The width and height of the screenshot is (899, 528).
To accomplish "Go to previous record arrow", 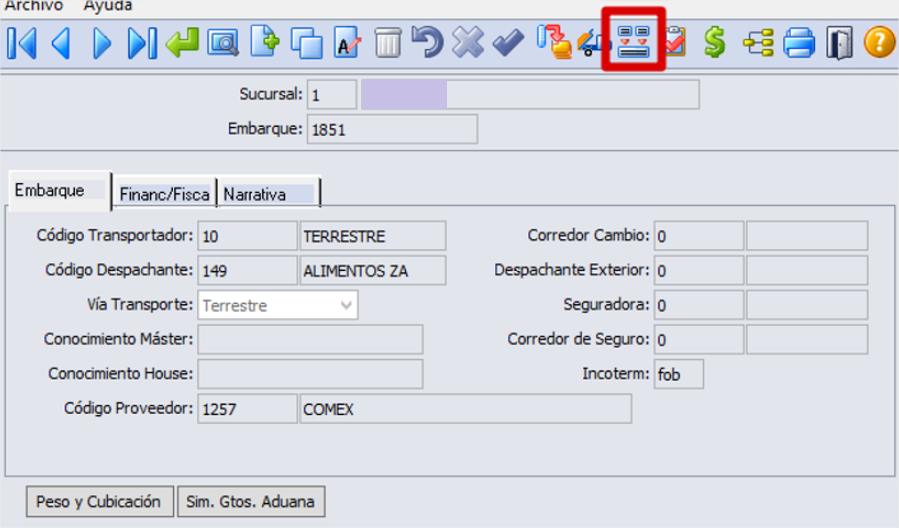I will click(61, 43).
